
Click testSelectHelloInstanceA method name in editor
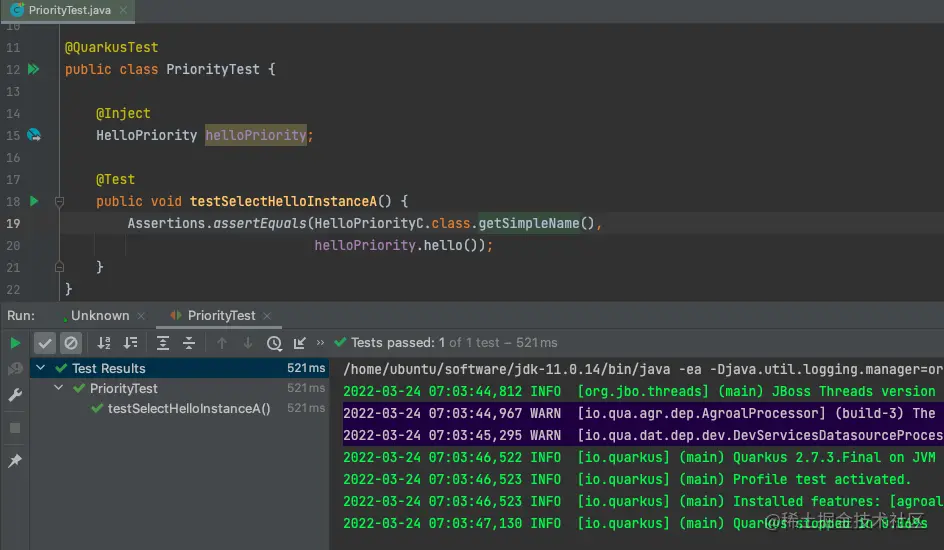tap(283, 202)
